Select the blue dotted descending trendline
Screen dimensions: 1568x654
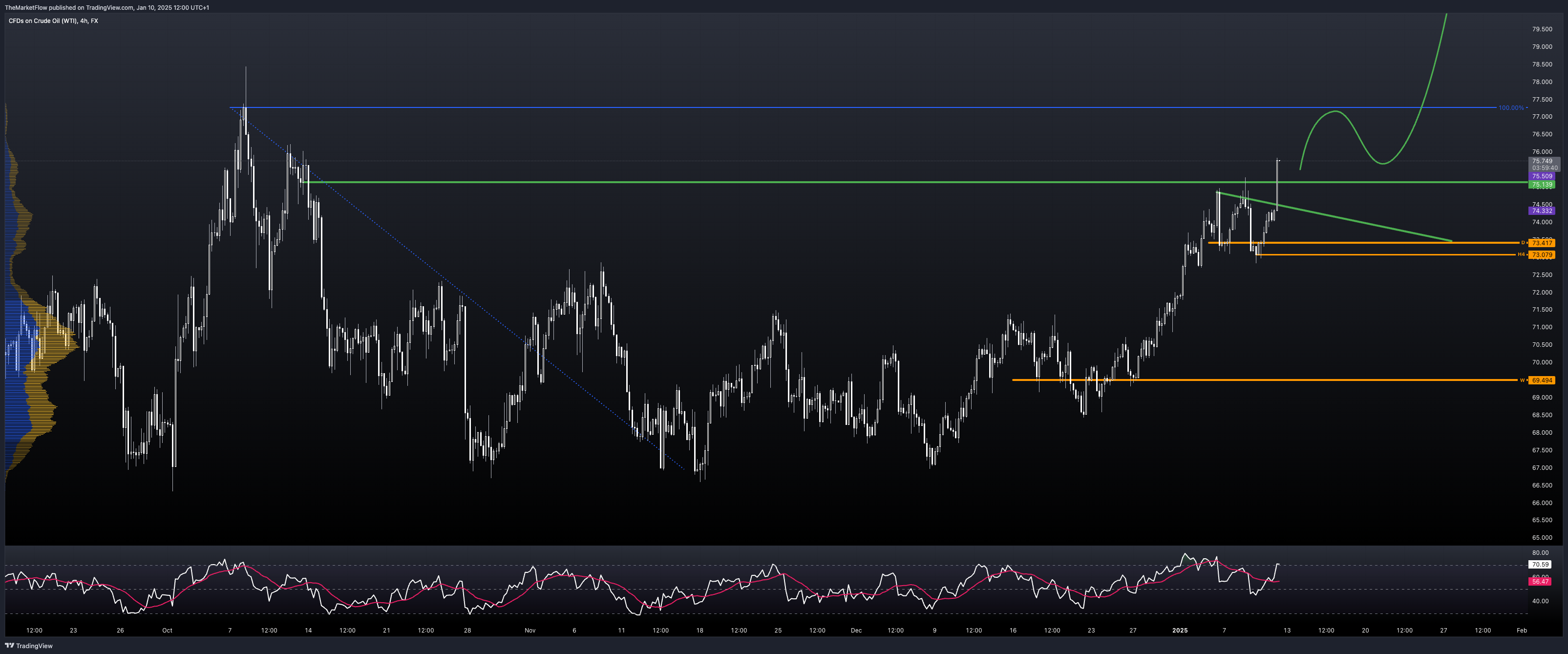click(x=457, y=289)
